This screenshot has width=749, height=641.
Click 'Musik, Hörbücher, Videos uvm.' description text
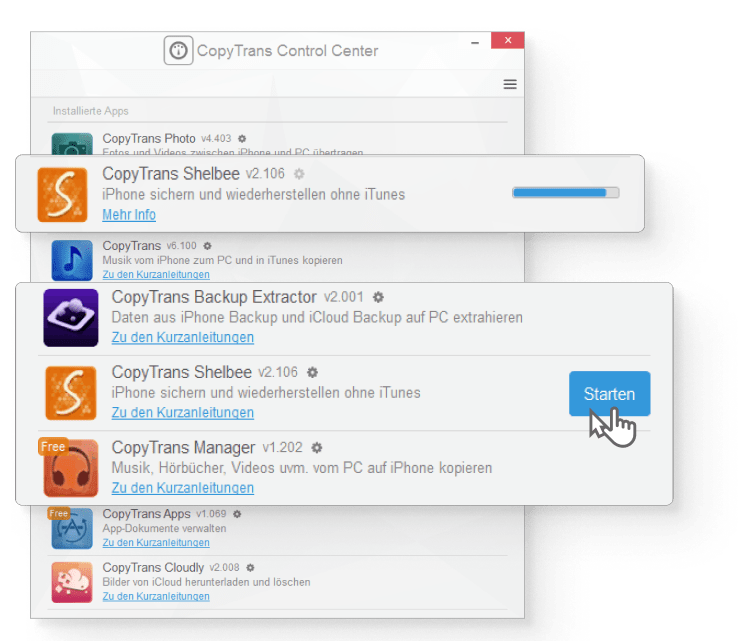[301, 468]
